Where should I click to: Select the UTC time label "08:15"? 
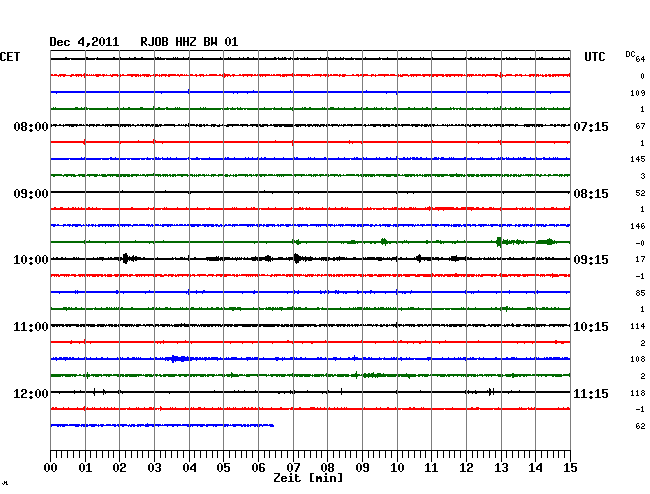pyautogui.click(x=591, y=194)
